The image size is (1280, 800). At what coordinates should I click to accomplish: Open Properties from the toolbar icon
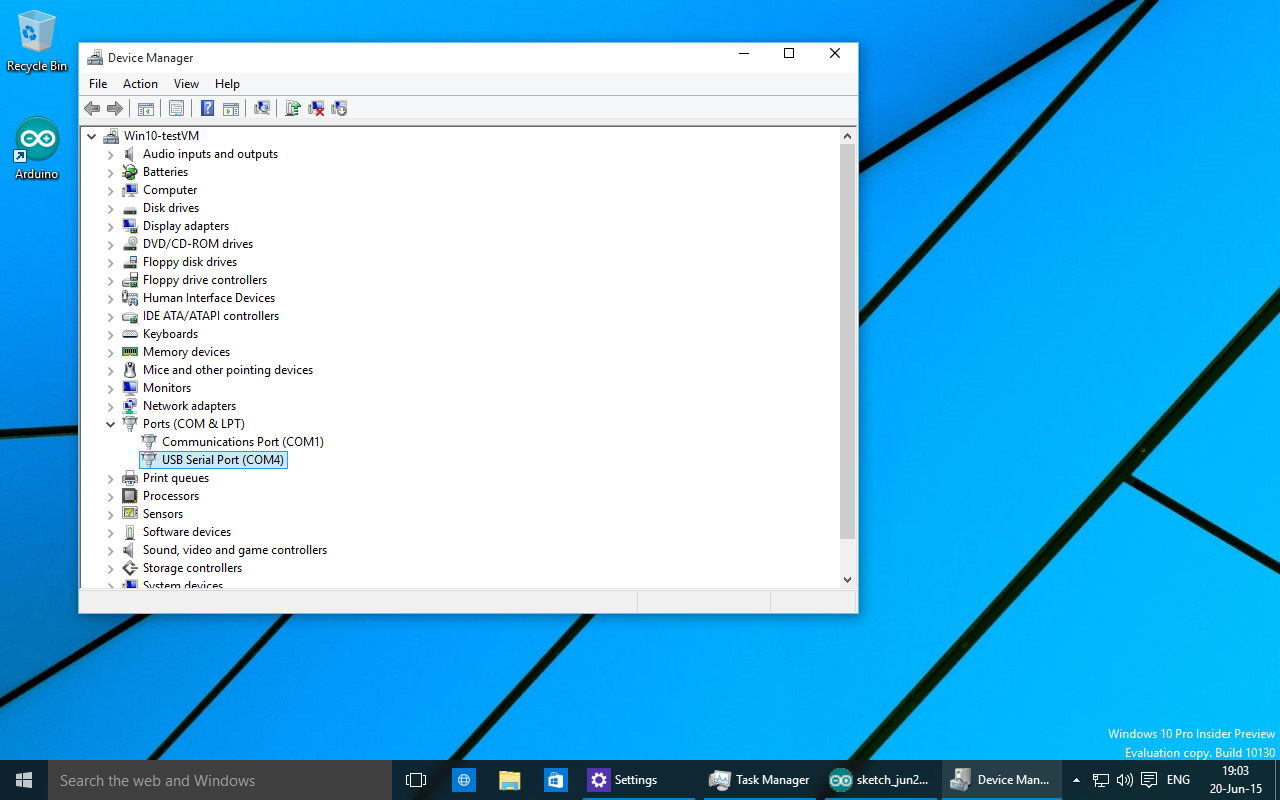click(177, 108)
